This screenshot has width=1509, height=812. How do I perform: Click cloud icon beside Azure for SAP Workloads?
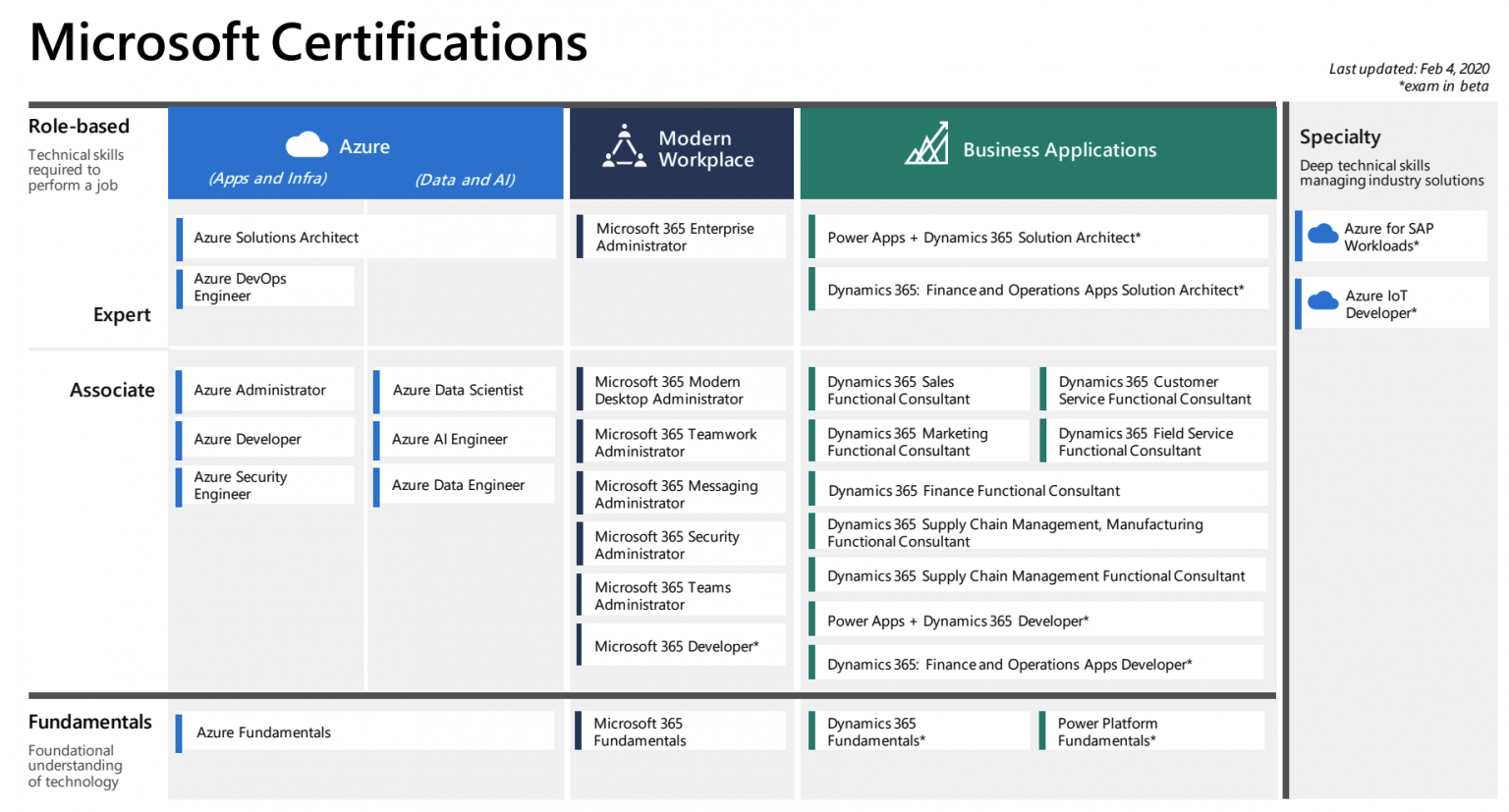tap(1322, 234)
